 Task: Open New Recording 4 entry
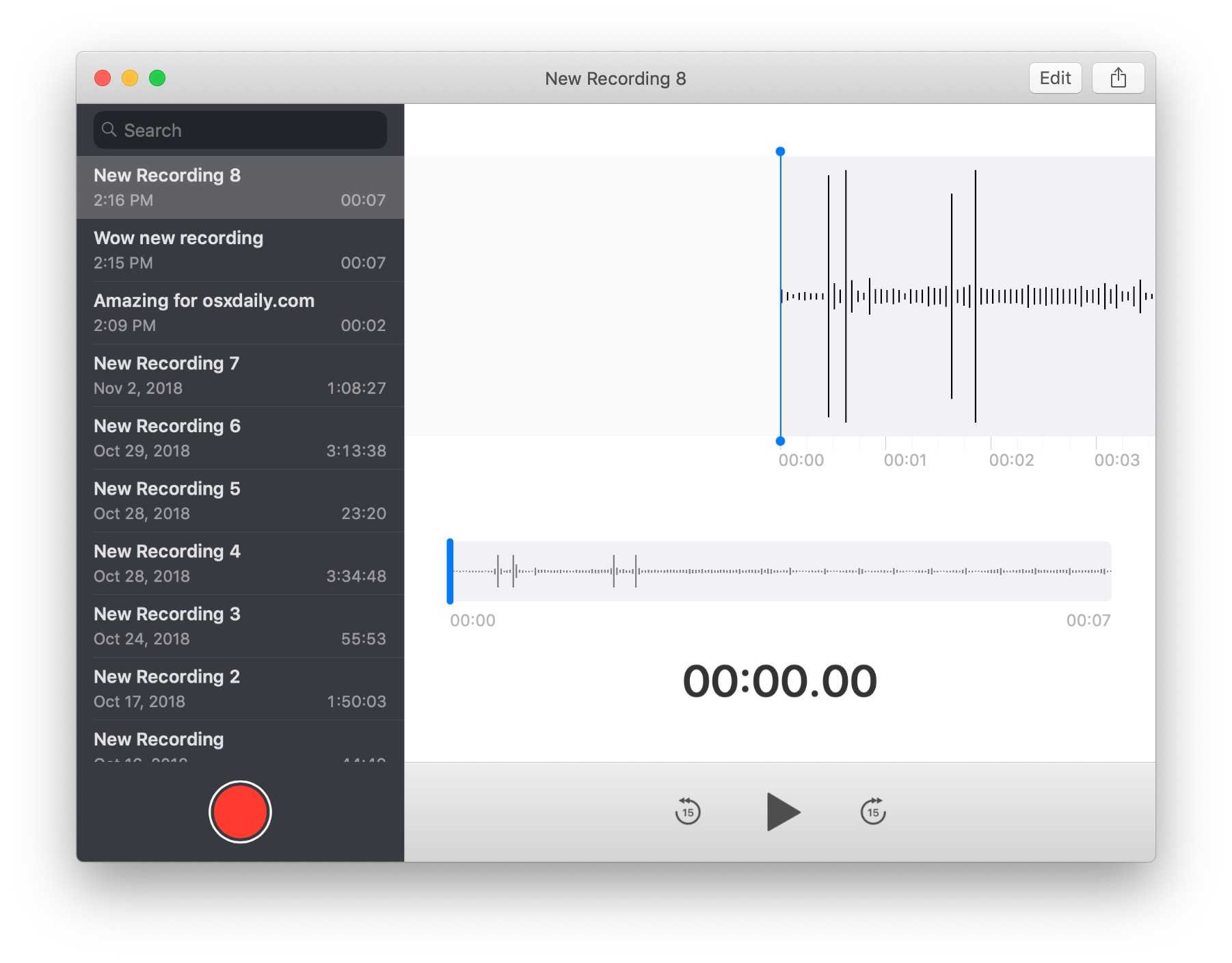point(240,564)
